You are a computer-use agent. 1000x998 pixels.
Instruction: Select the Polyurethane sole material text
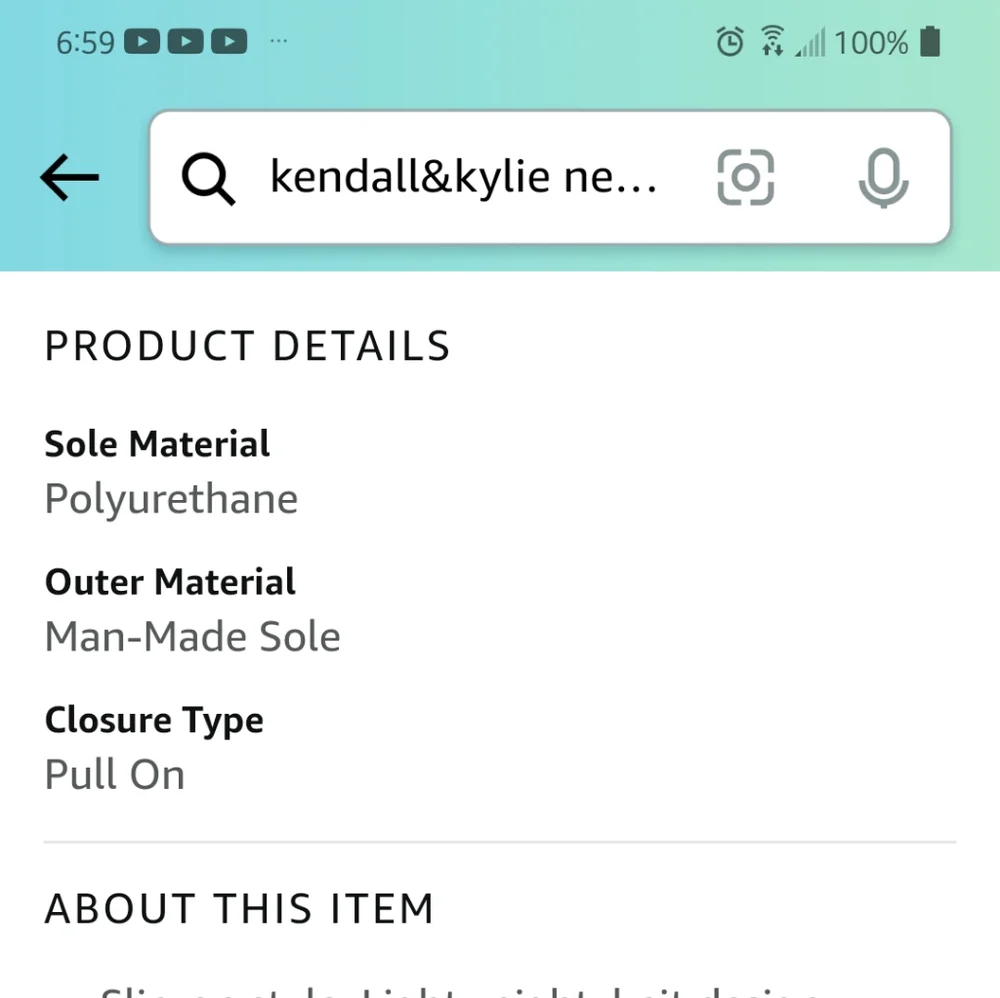pos(170,498)
